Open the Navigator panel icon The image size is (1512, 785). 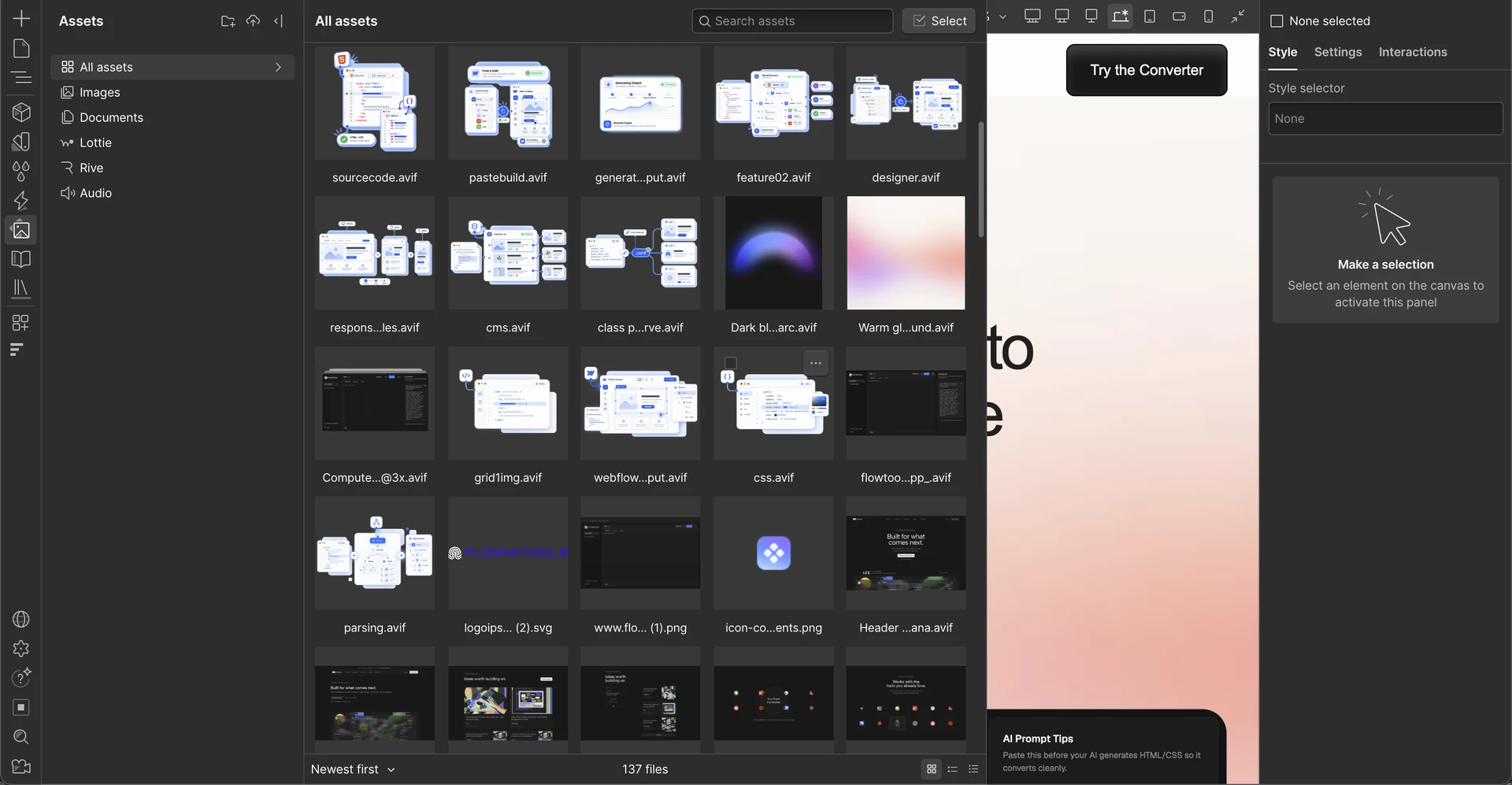21,77
